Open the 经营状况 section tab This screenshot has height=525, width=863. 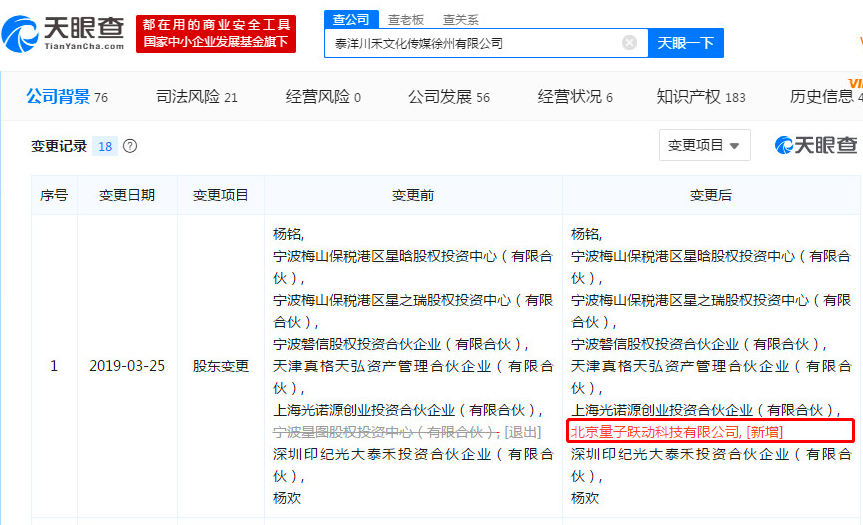pos(575,97)
